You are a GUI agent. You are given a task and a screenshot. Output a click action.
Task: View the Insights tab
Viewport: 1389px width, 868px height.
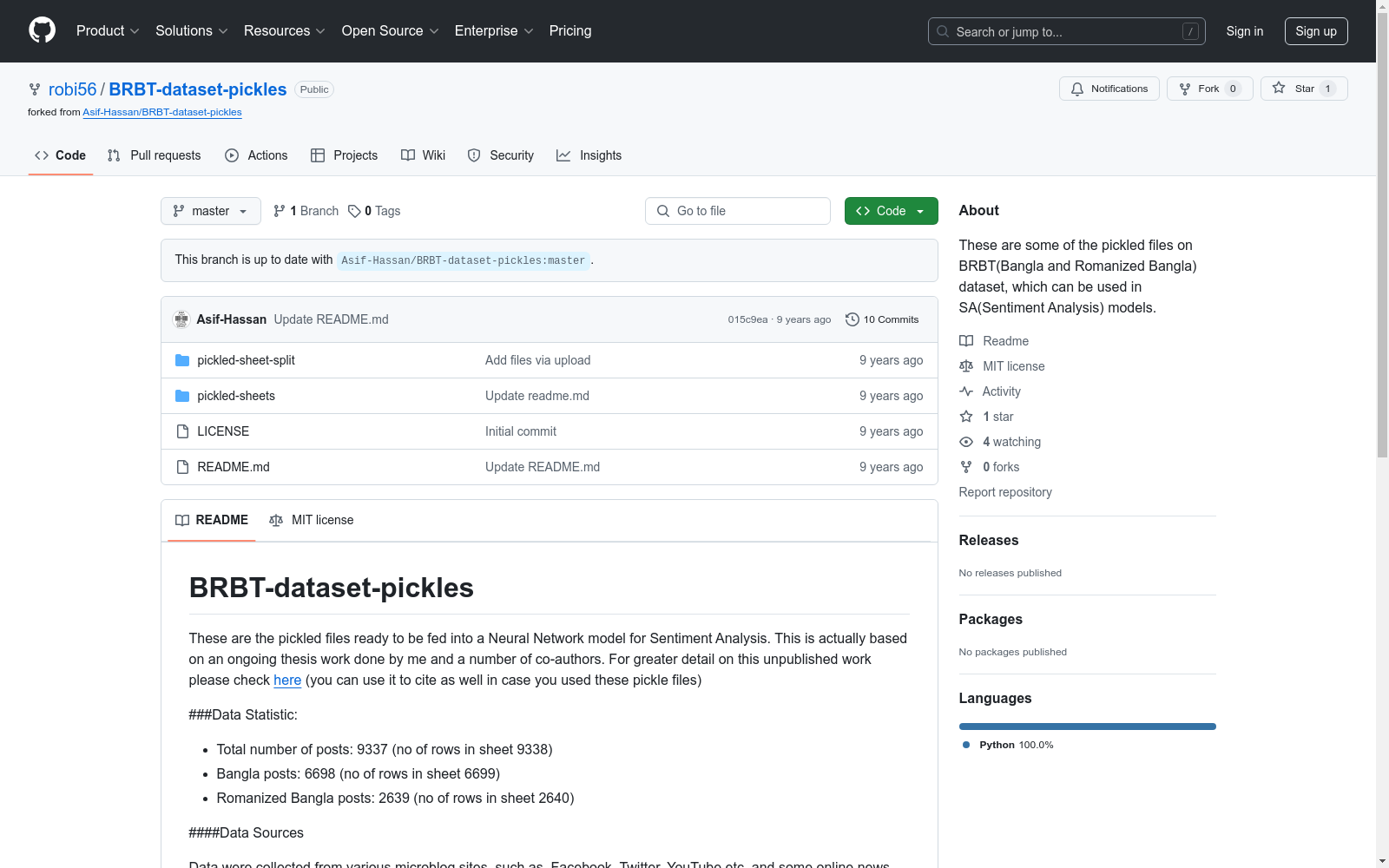pyautogui.click(x=589, y=155)
